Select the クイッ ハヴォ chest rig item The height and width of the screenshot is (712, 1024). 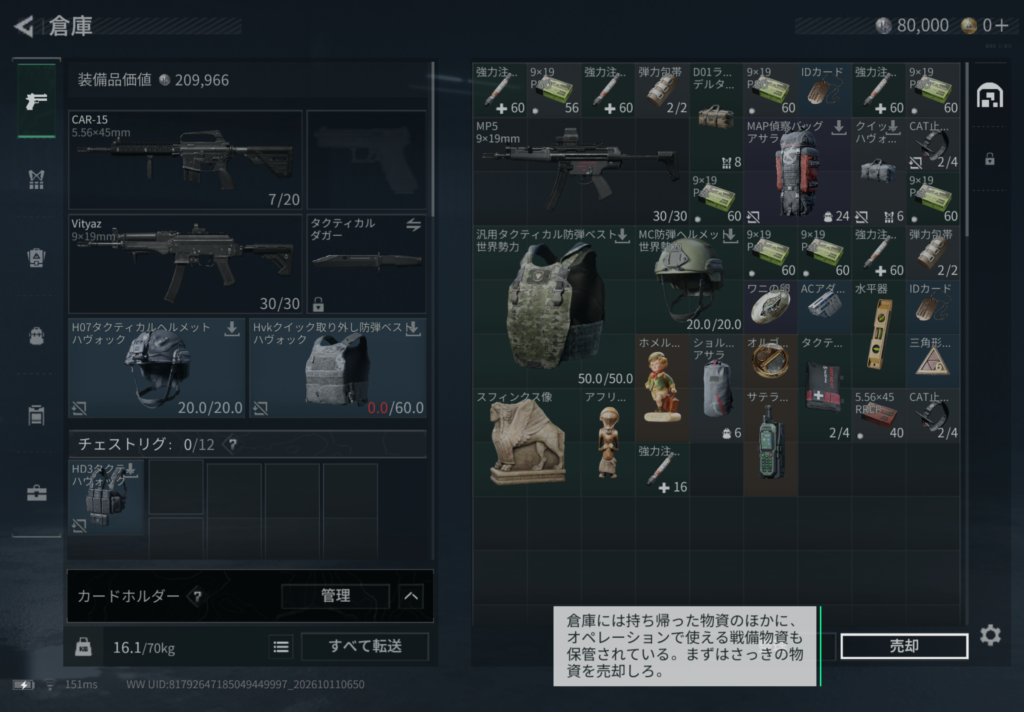(878, 171)
